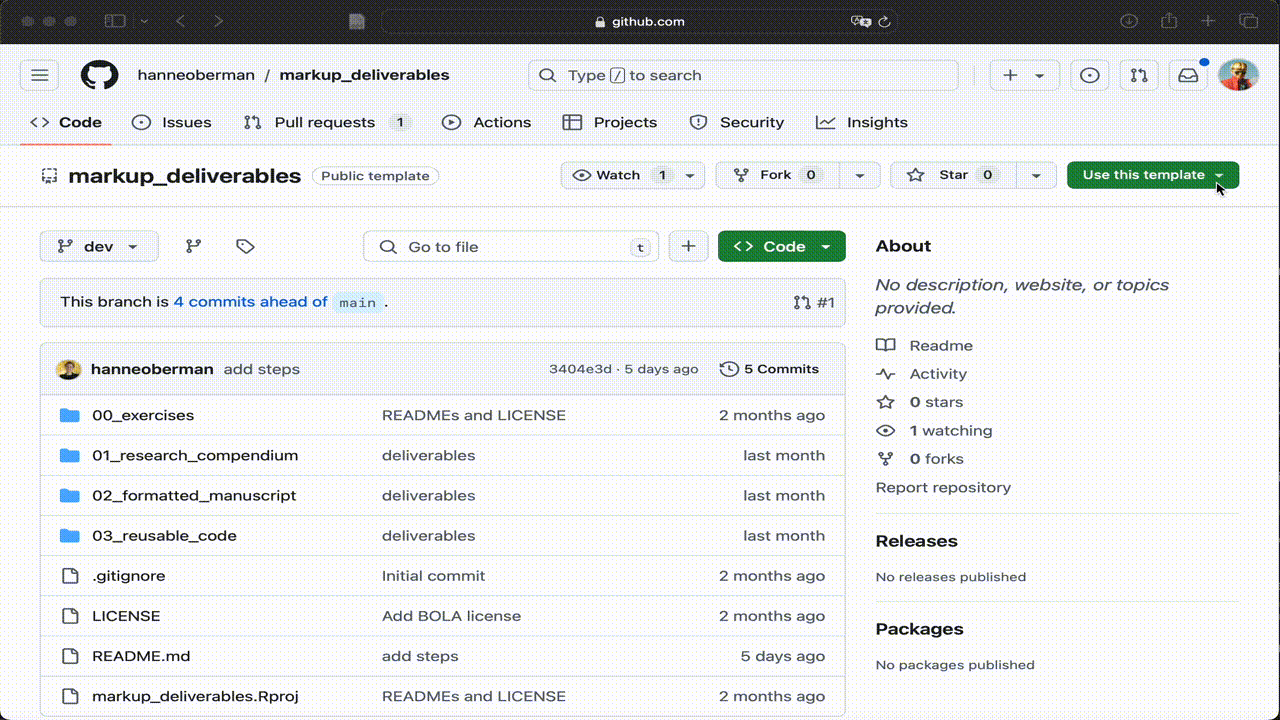Image resolution: width=1280 pixels, height=720 pixels.
Task: Click the translate icon in address bar
Action: [x=860, y=21]
